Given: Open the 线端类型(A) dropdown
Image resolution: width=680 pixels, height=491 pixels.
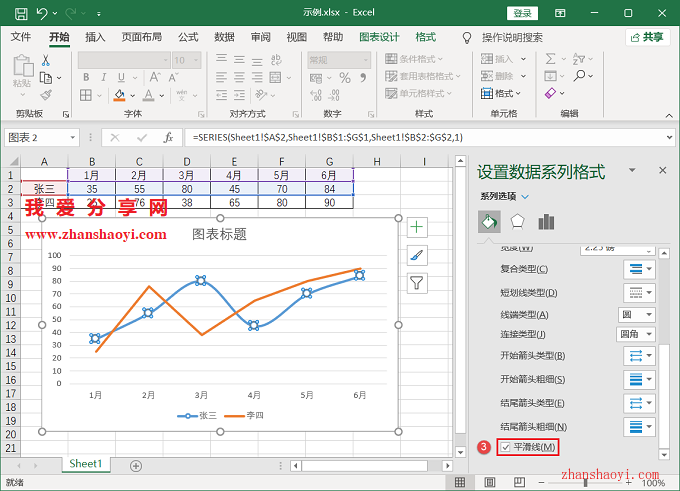Looking at the screenshot, I should (x=637, y=314).
